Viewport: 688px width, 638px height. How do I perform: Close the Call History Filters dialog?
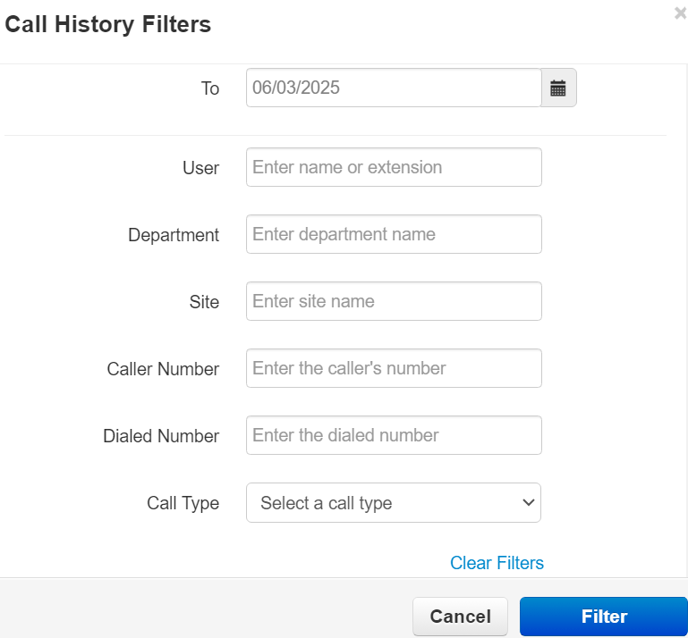(681, 14)
